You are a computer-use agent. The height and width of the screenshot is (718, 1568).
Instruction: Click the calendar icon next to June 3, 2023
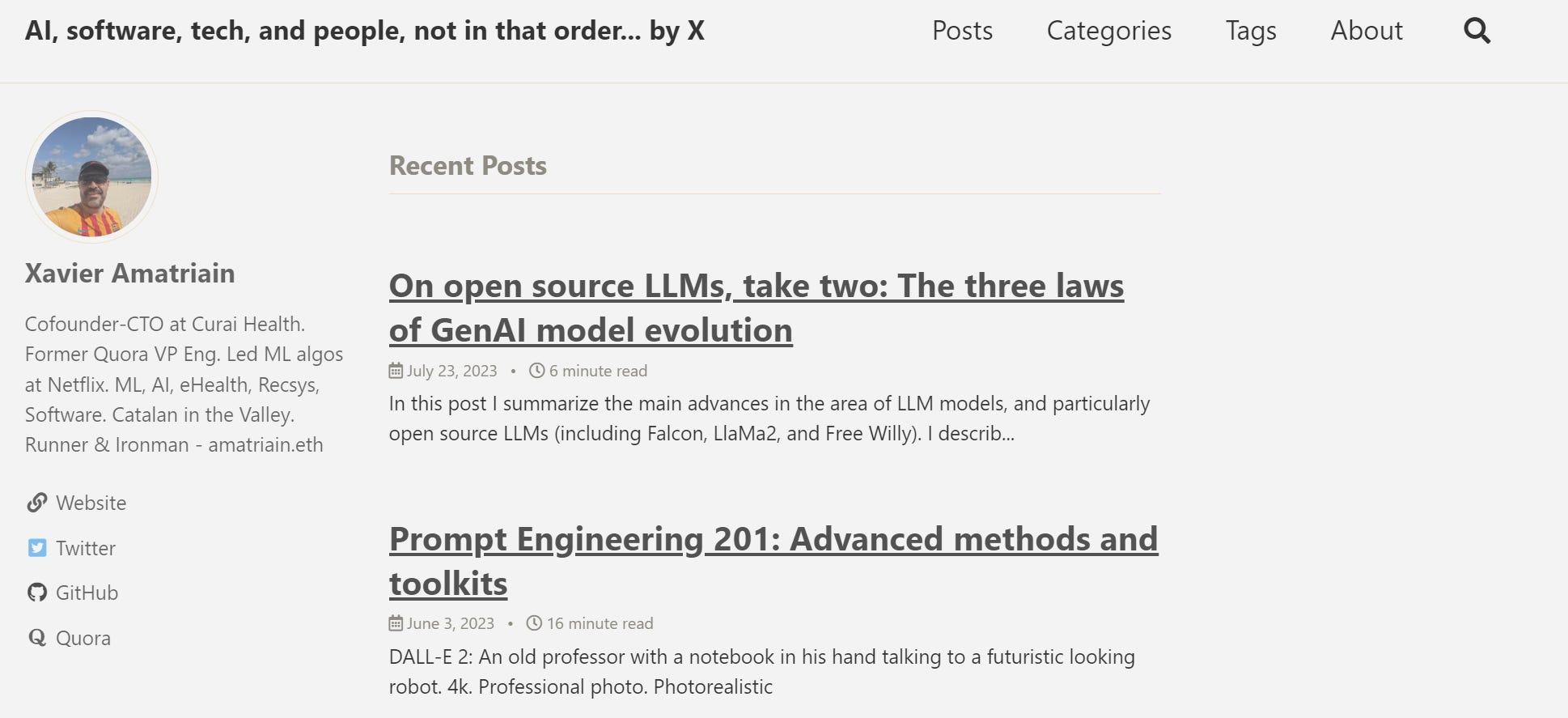pos(396,623)
